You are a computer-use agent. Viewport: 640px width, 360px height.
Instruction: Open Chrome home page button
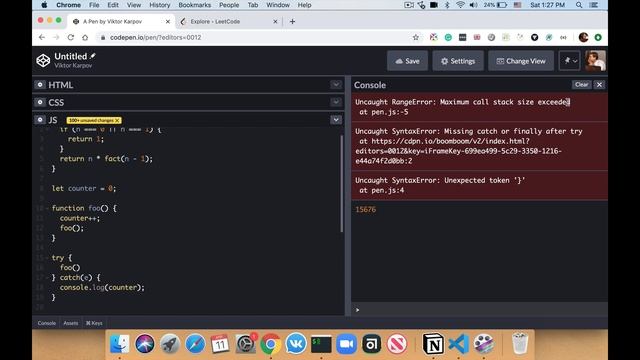point(85,38)
